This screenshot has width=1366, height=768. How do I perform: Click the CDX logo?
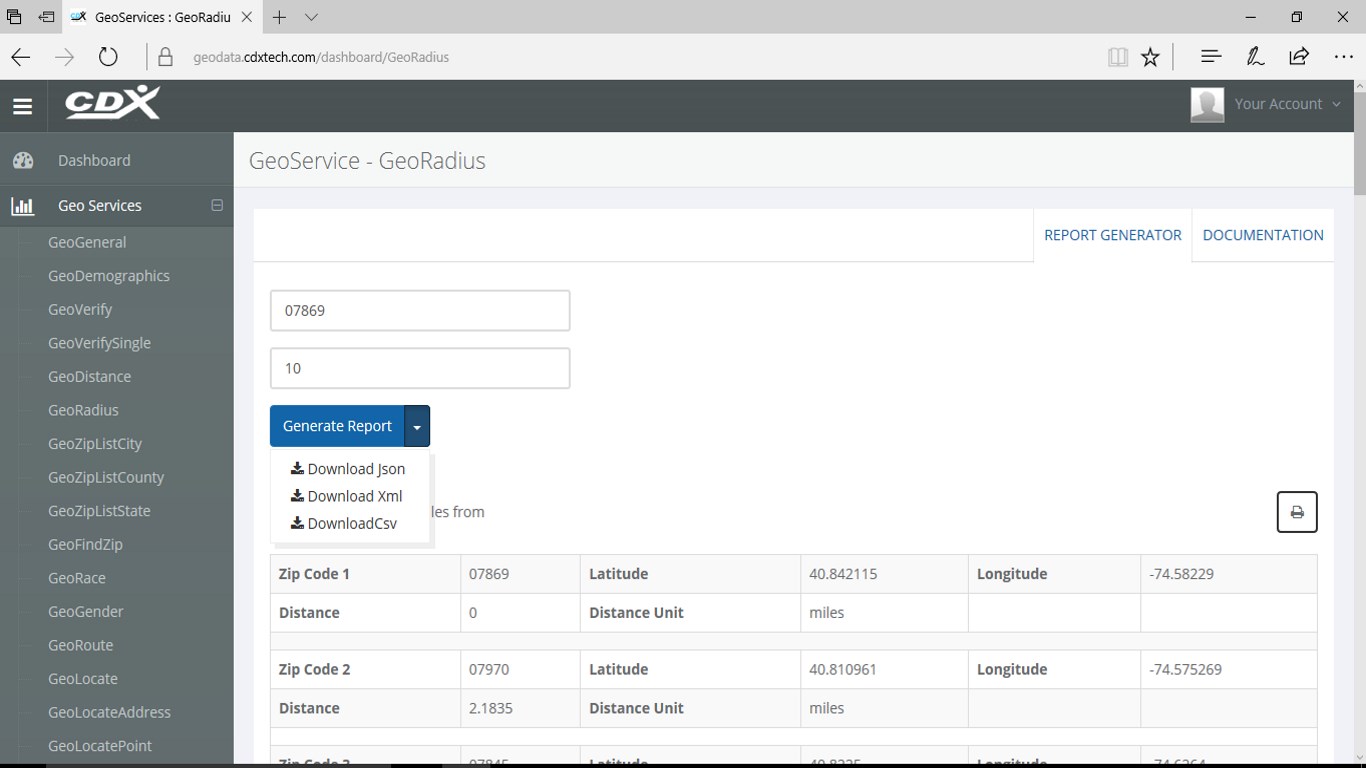click(x=112, y=103)
